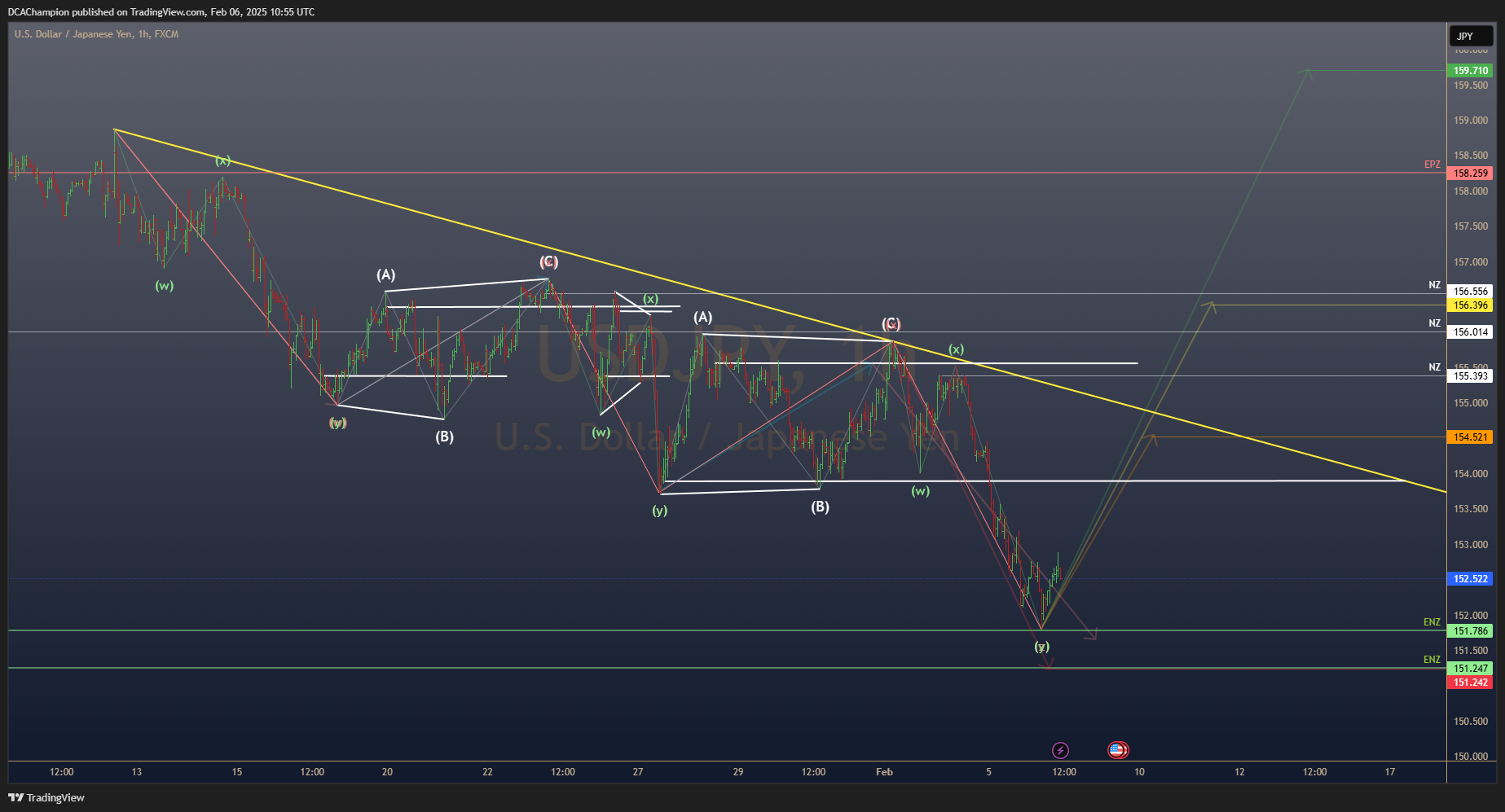Open the purple lightning event icon
Image resolution: width=1505 pixels, height=812 pixels.
[1060, 750]
